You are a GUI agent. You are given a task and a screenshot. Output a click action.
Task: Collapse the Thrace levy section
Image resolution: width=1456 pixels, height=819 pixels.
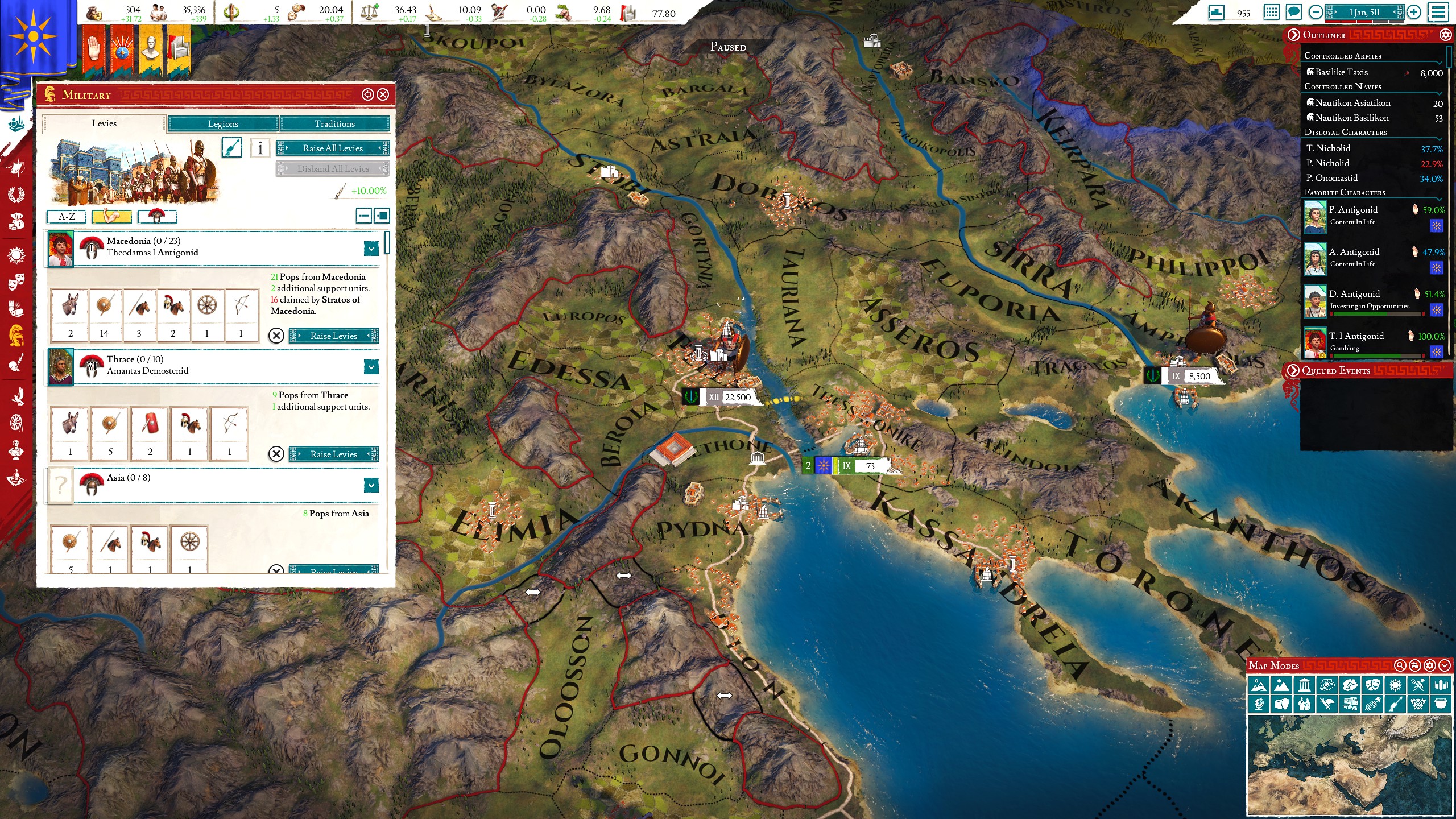click(x=371, y=367)
